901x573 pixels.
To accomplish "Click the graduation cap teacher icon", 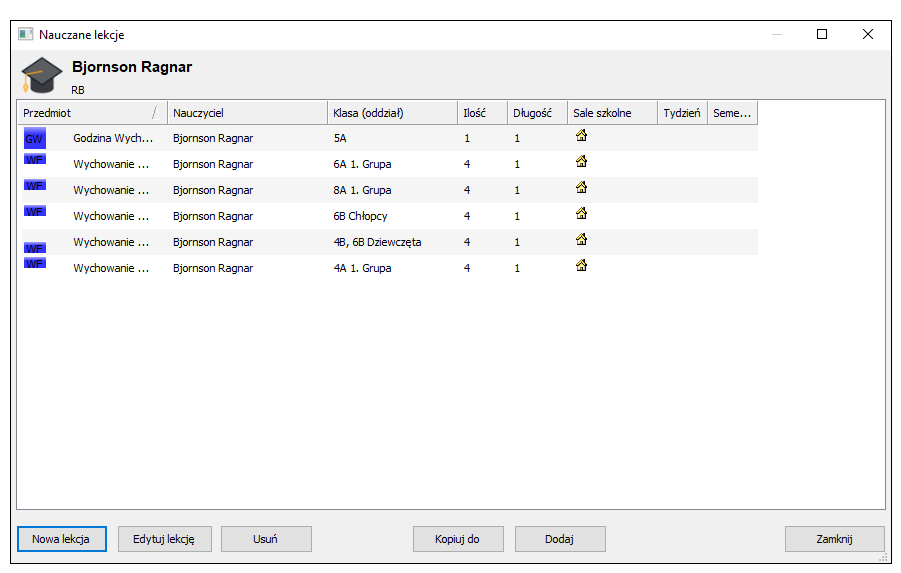I will (41, 75).
